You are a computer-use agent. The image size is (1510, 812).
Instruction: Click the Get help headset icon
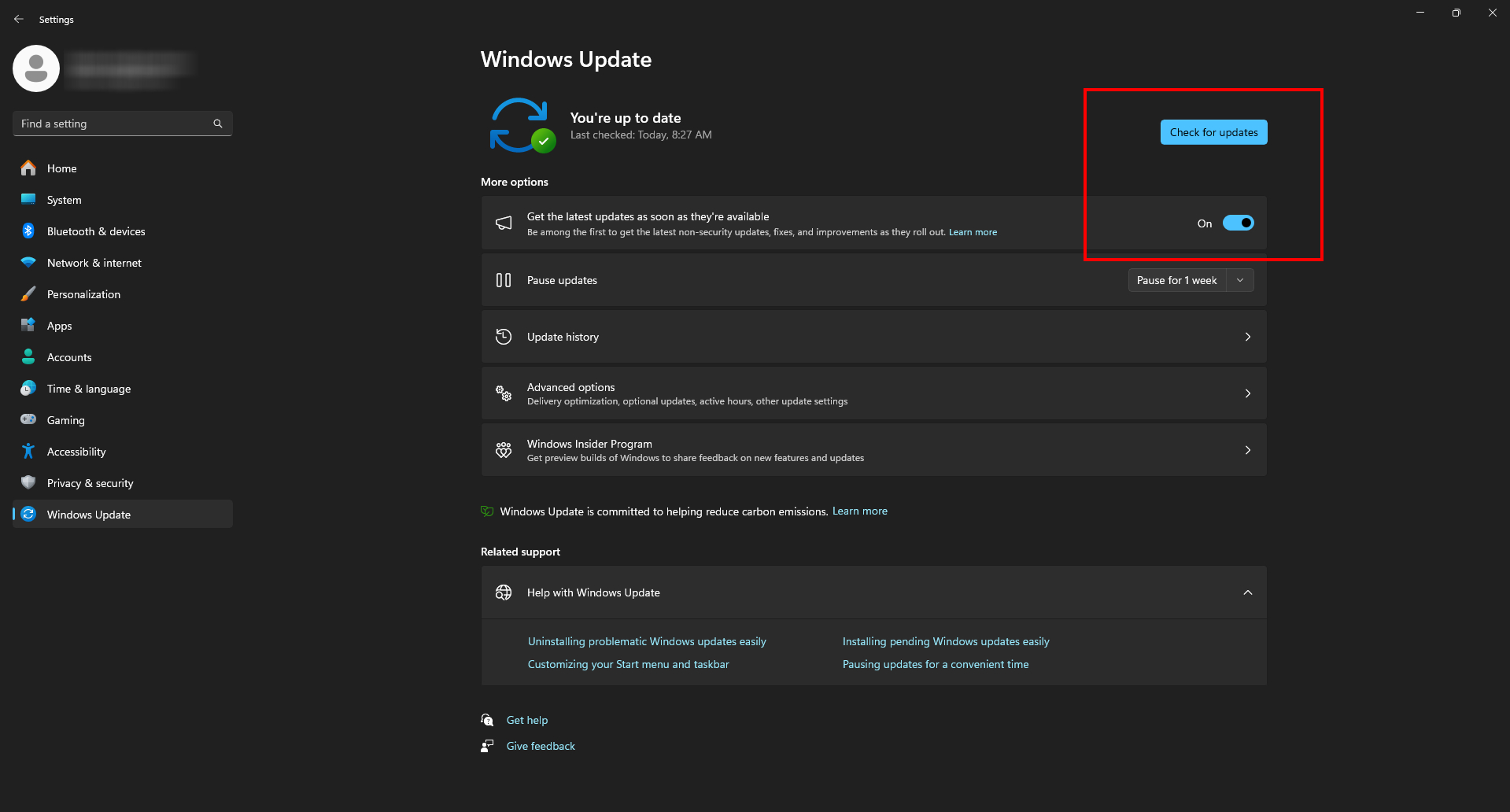[x=487, y=720]
